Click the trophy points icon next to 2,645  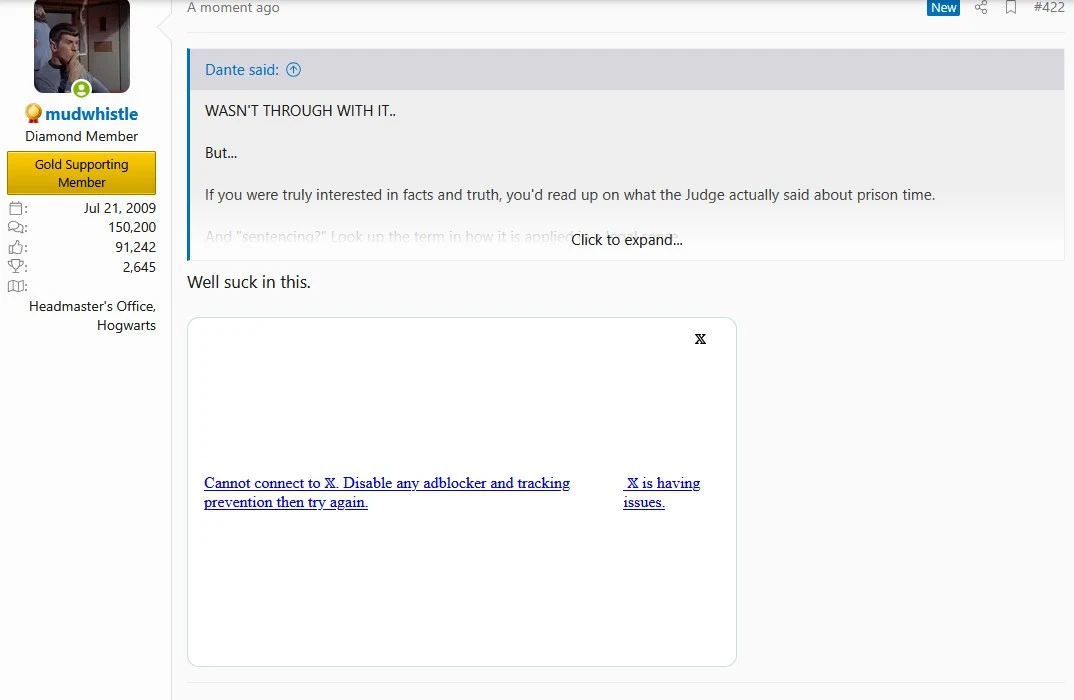point(15,265)
